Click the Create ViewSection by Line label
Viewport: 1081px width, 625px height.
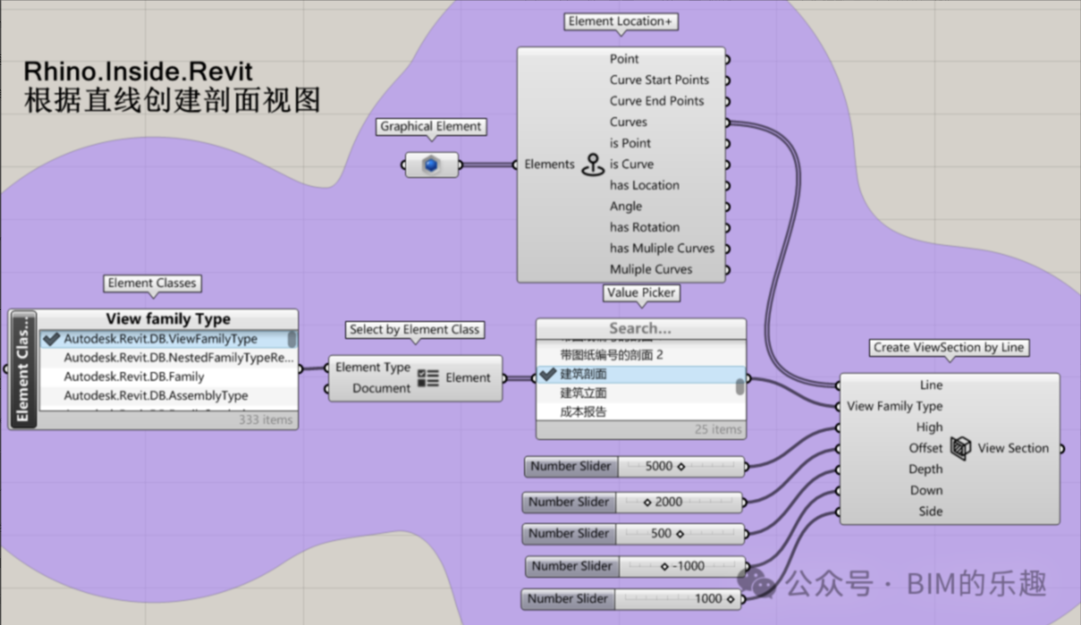948,347
